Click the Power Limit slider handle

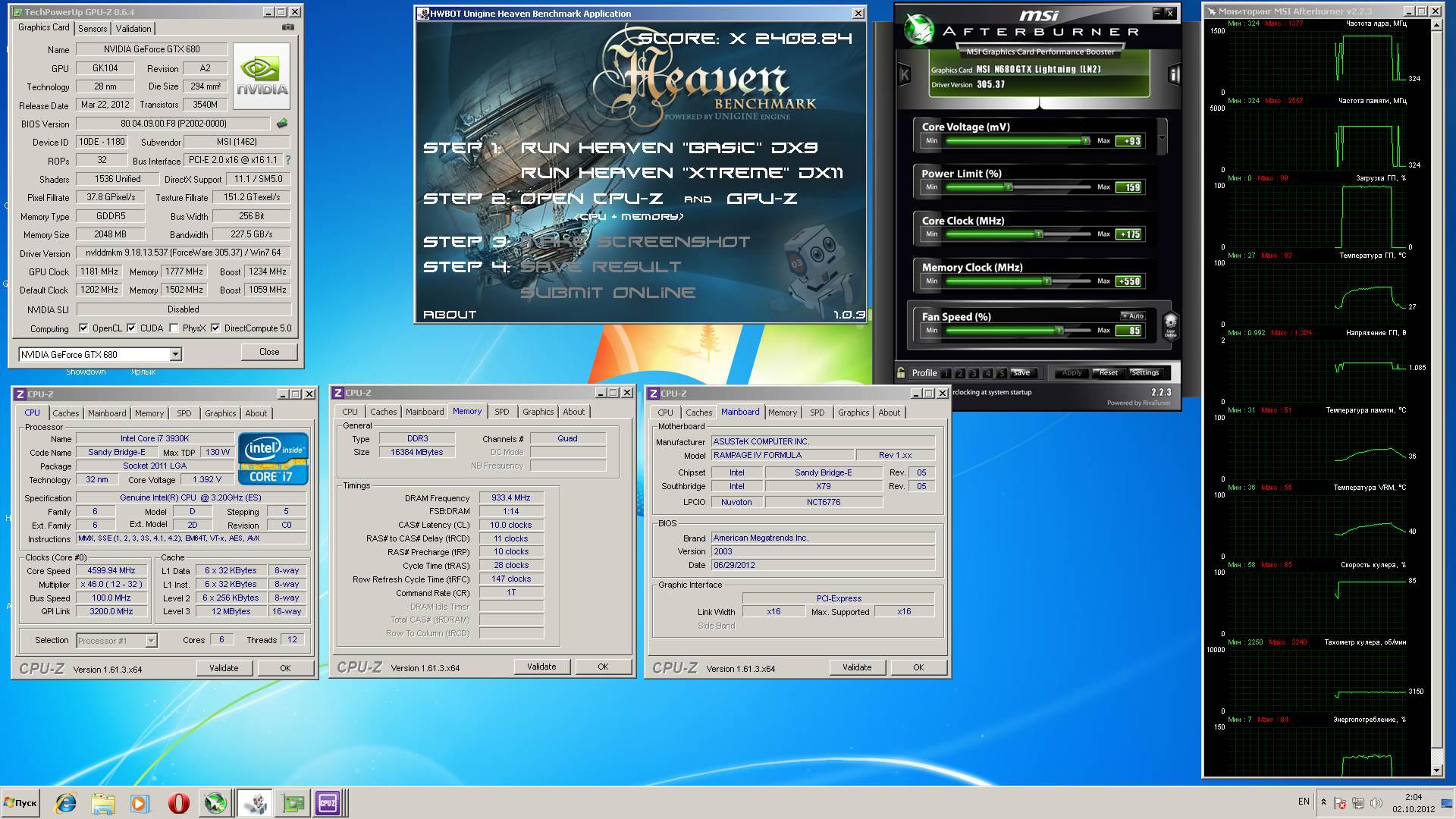(1008, 187)
